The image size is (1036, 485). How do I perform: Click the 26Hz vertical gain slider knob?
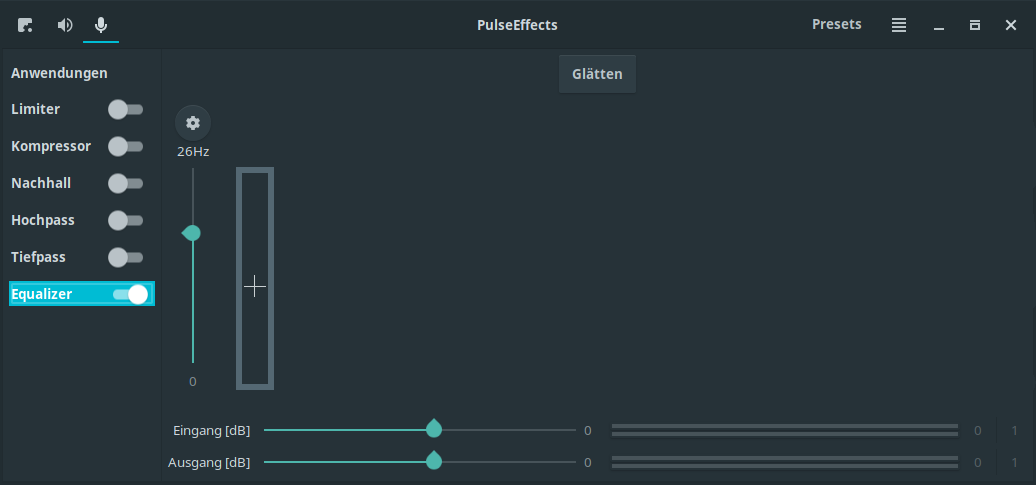(192, 233)
